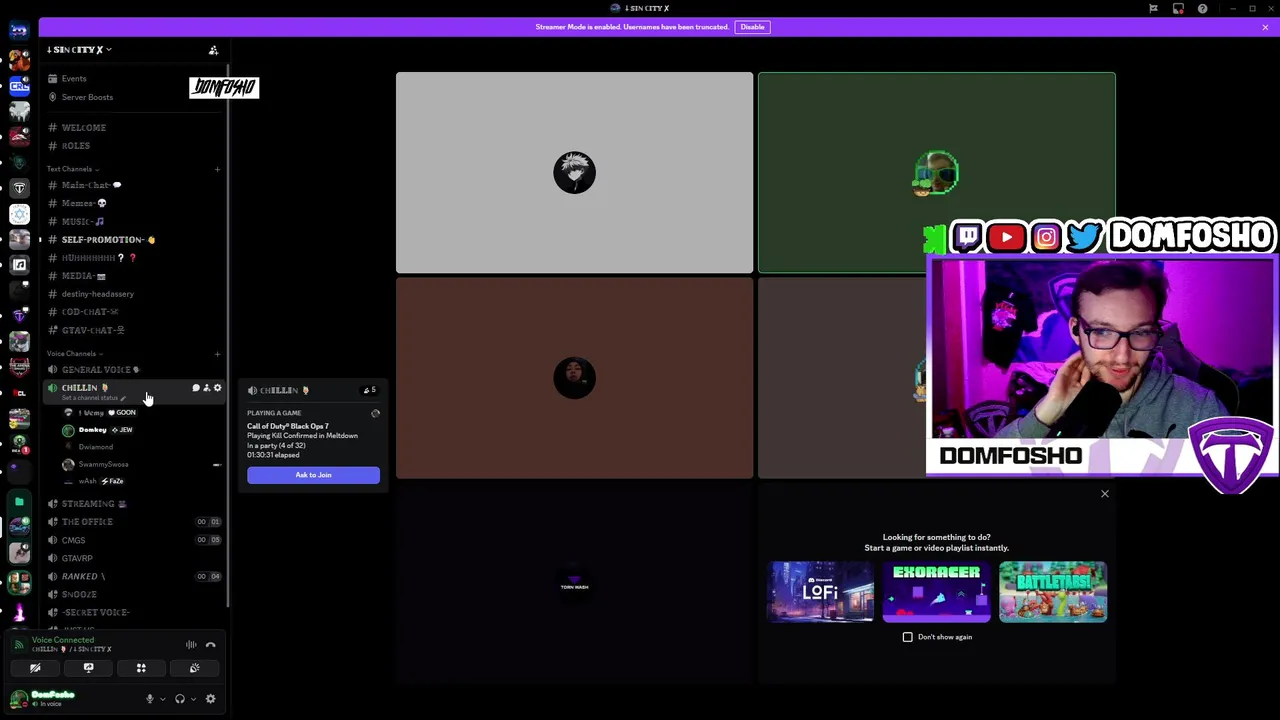This screenshot has width=1280, height=720.
Task: Click Ask to Join button
Action: coord(313,475)
